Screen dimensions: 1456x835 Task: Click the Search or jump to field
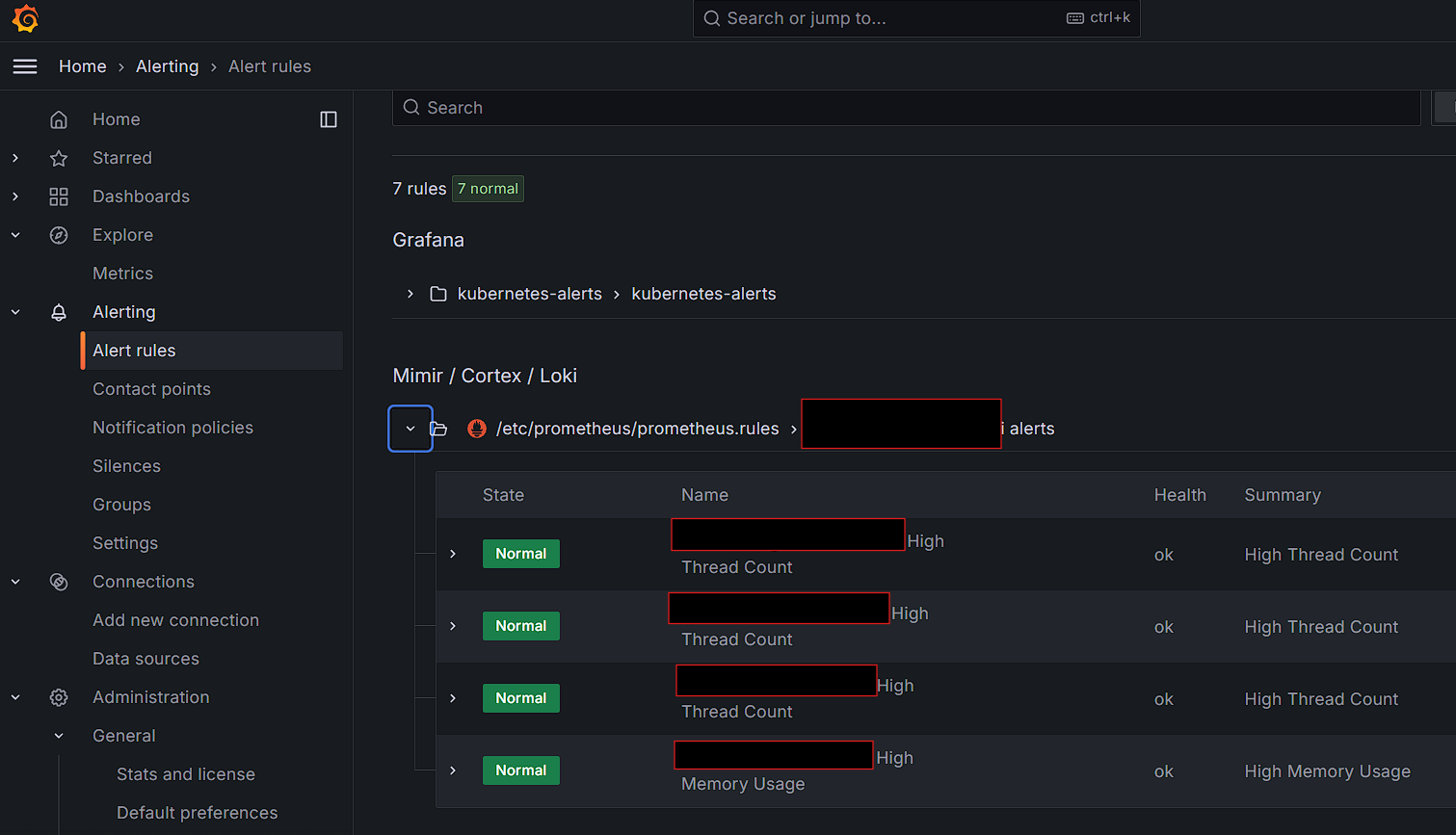click(916, 18)
